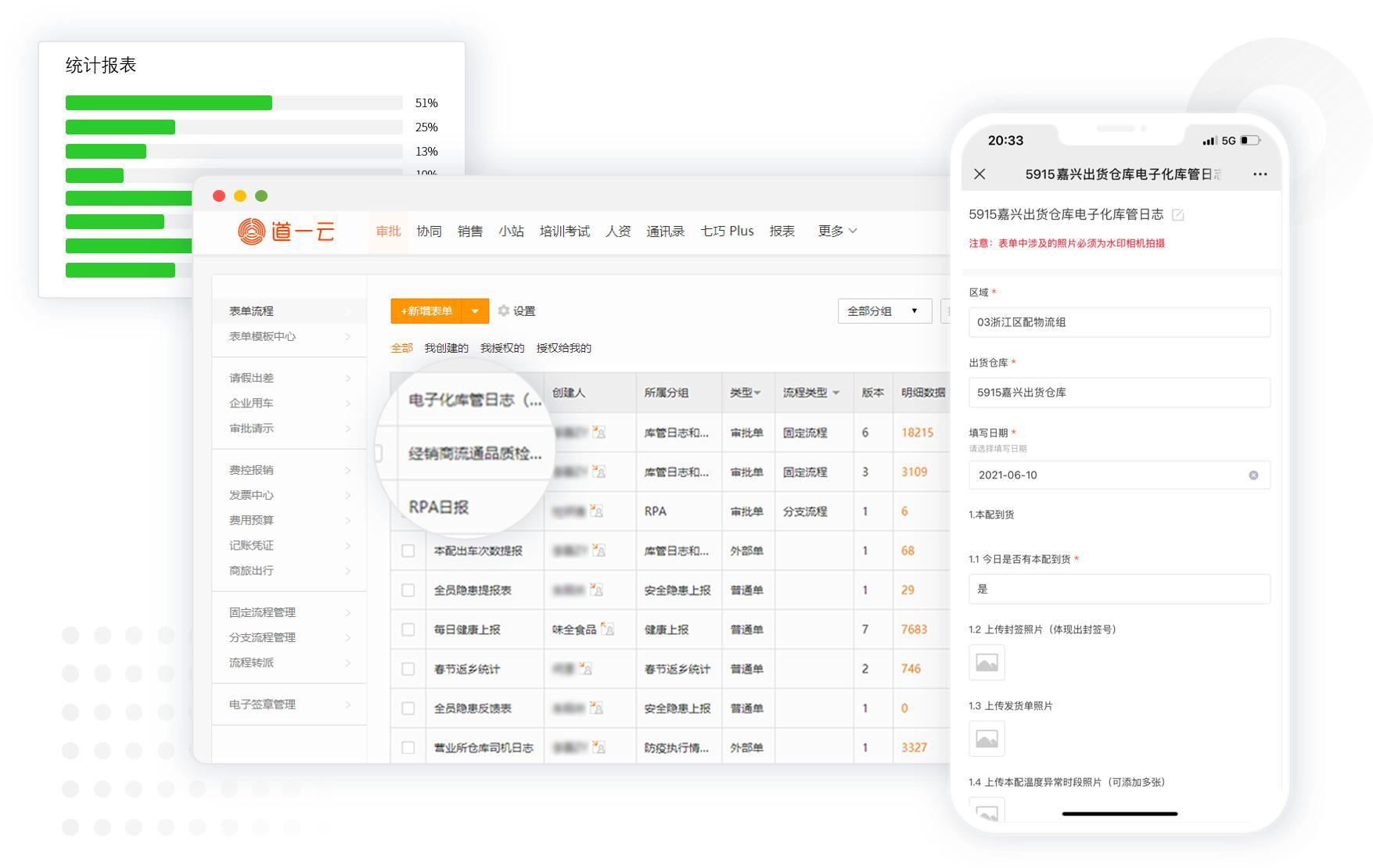Viewport: 1373px width, 868px height.
Task: Select the checkbox beside 全员隐患提报表
Action: 408,590
